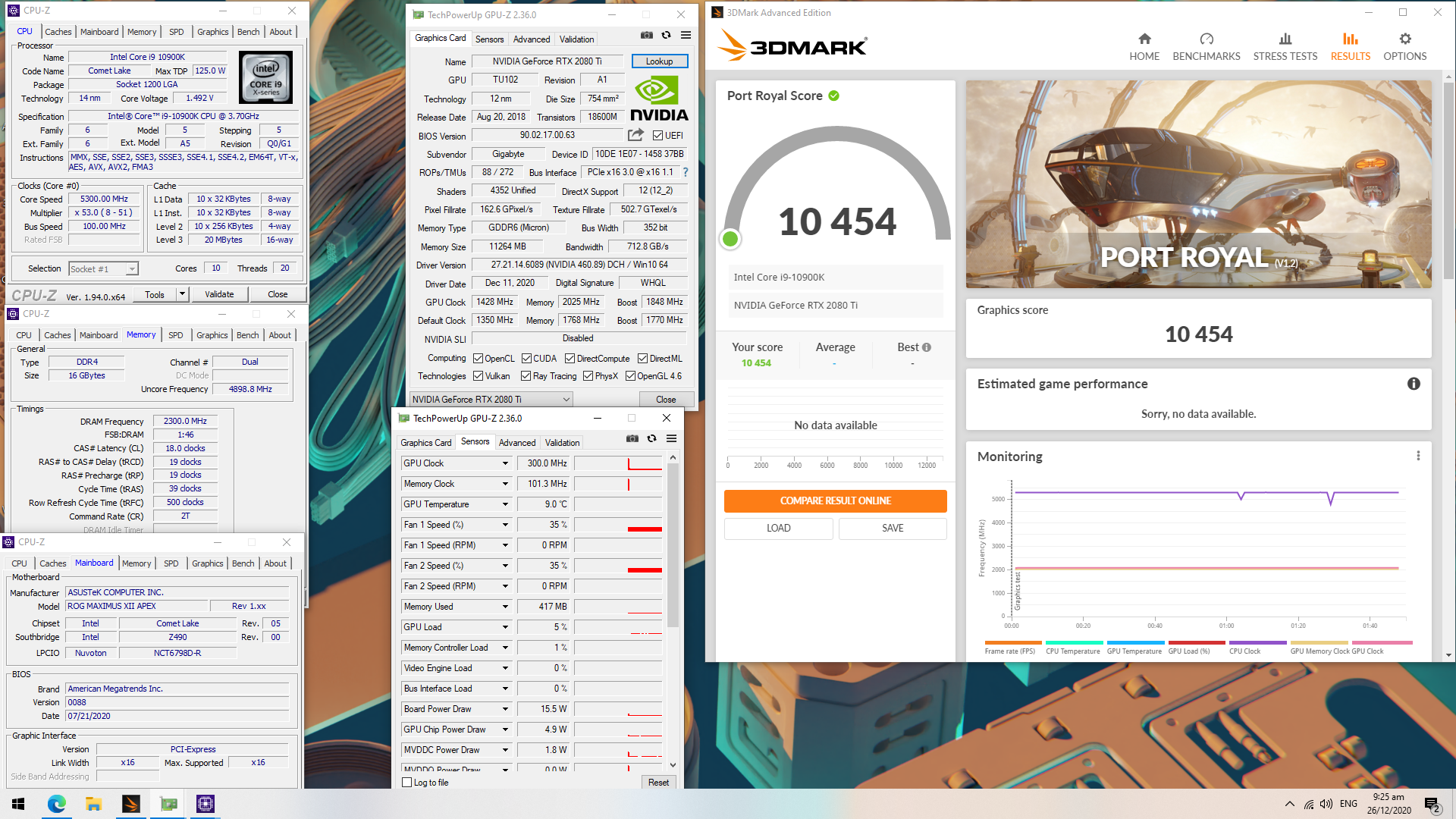Image resolution: width=1456 pixels, height=819 pixels.
Task: Click BIOS export share icon in GPU-Z
Action: pos(635,134)
